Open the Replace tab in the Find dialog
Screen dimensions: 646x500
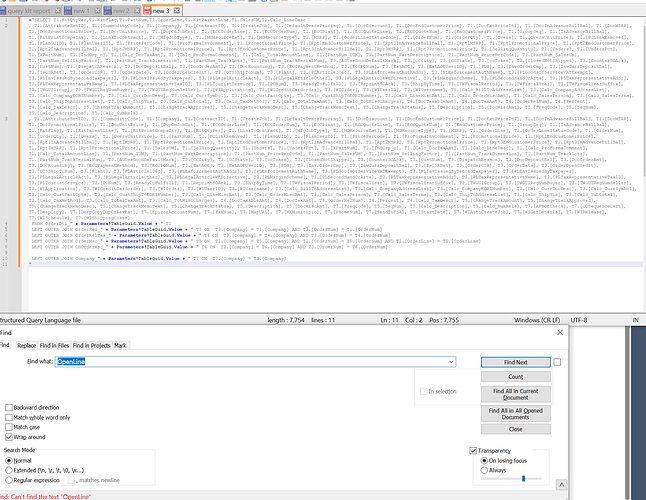(26, 346)
